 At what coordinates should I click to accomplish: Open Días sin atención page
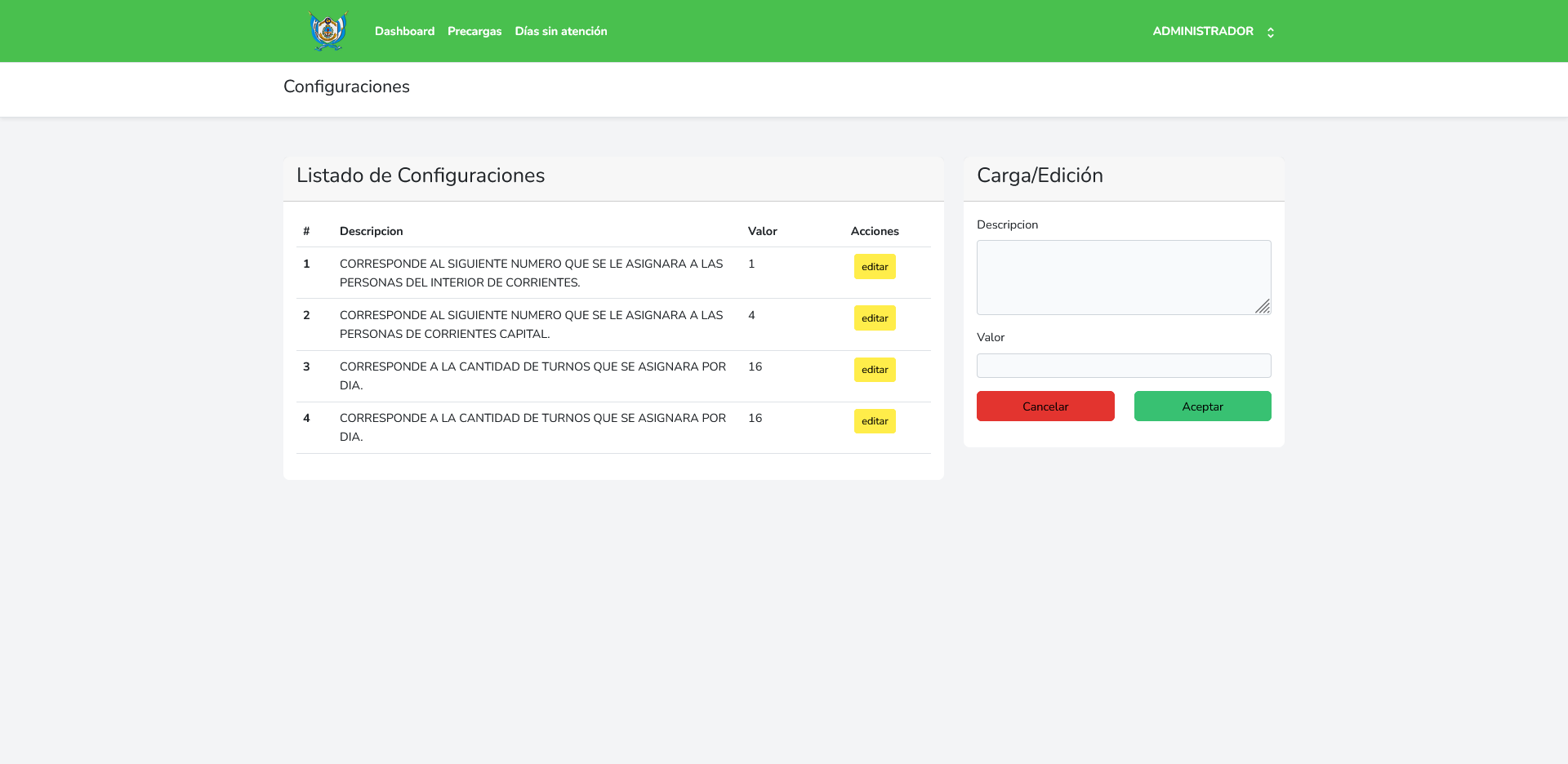[x=561, y=31]
